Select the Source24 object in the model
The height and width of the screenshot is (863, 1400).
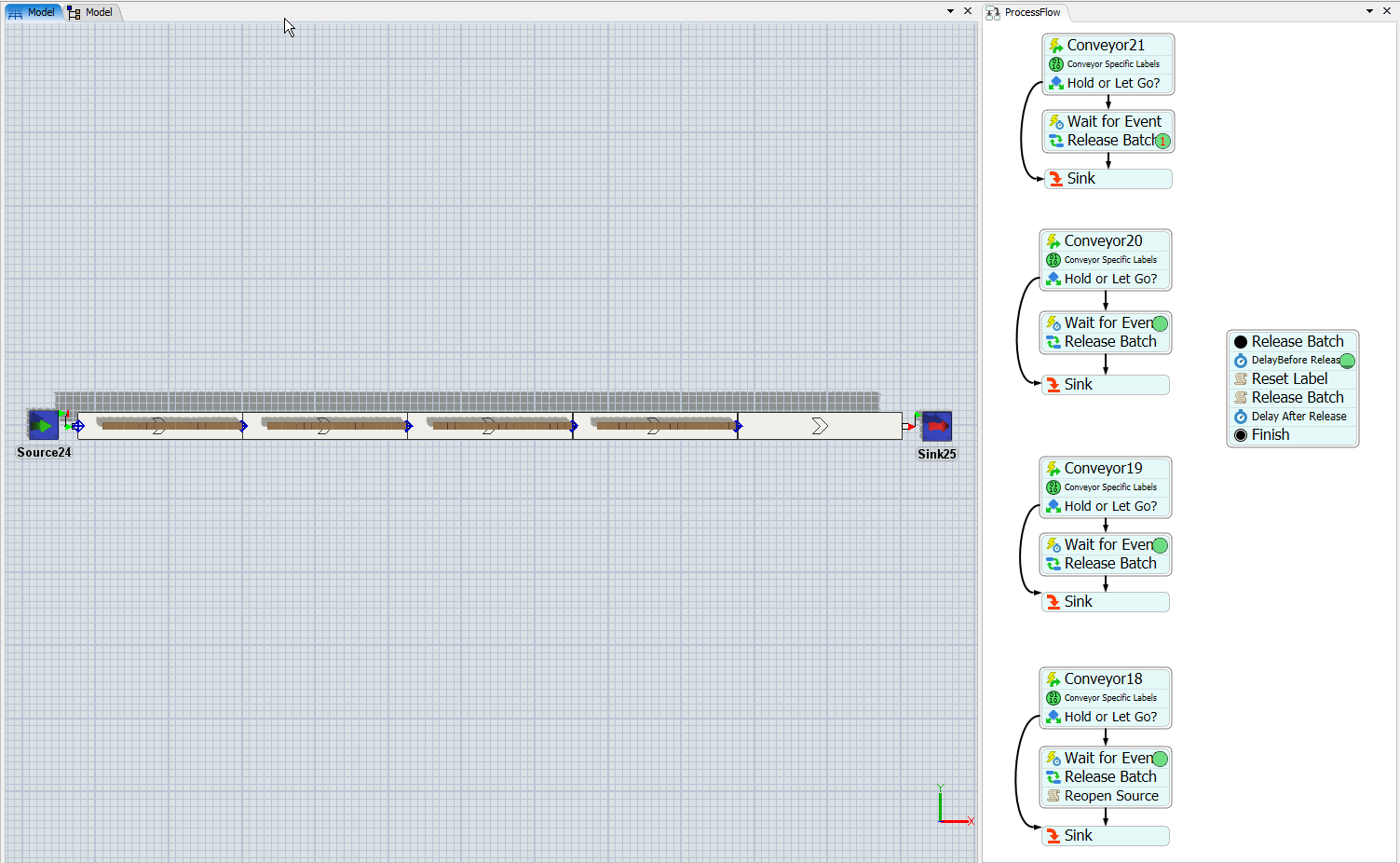[43, 425]
